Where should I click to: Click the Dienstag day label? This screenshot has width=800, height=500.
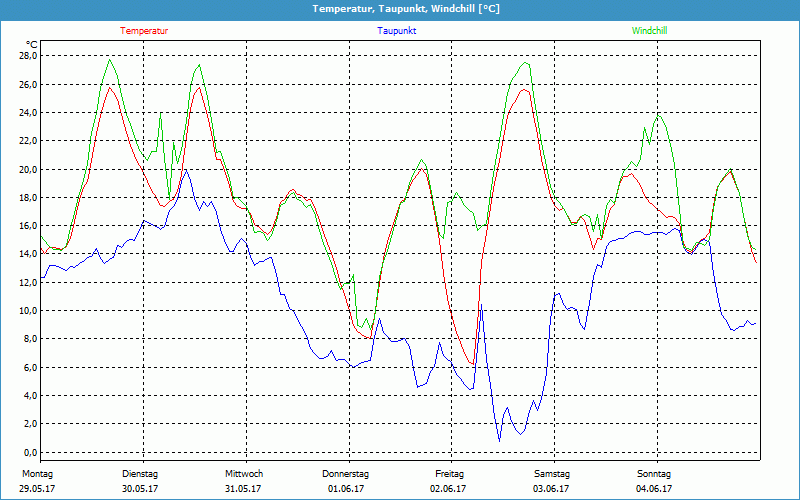140,474
